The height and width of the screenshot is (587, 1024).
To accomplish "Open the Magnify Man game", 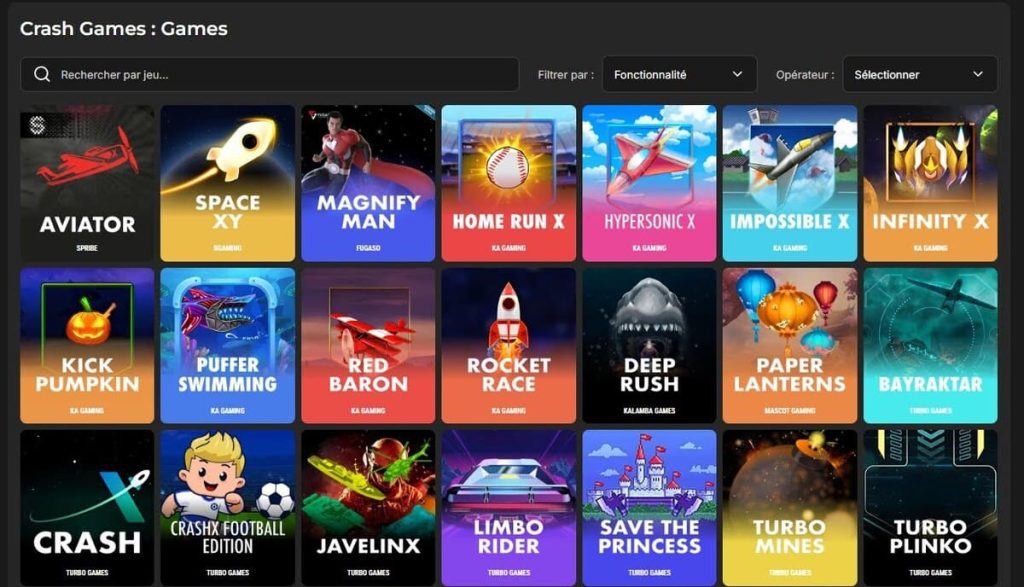I will click(x=368, y=183).
